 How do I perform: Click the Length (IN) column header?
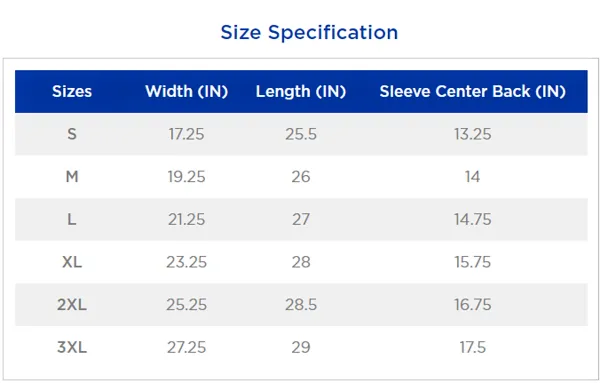pos(301,91)
